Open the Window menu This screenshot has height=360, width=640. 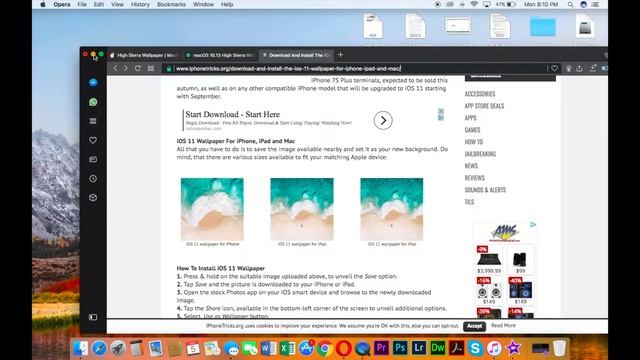click(x=203, y=4)
